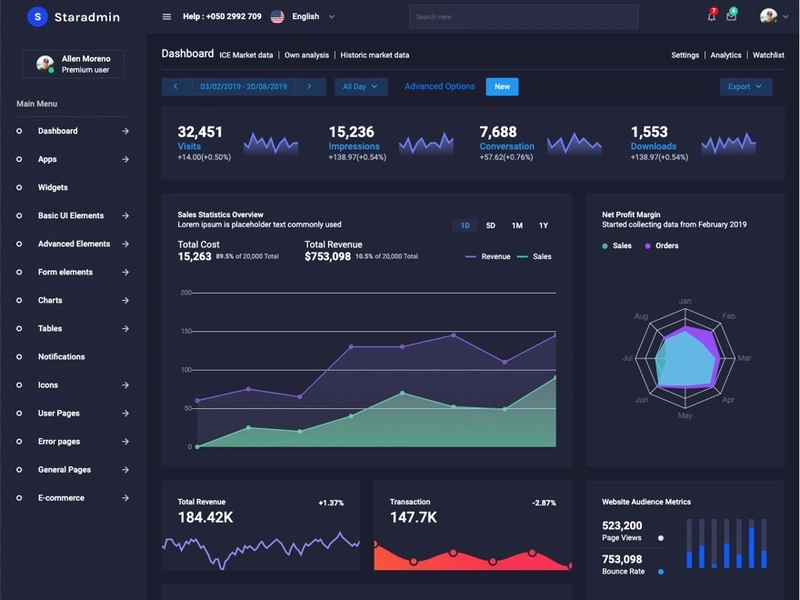Click the Staradmin logo icon
Viewport: 800px width, 600px height.
pyautogui.click(x=37, y=17)
